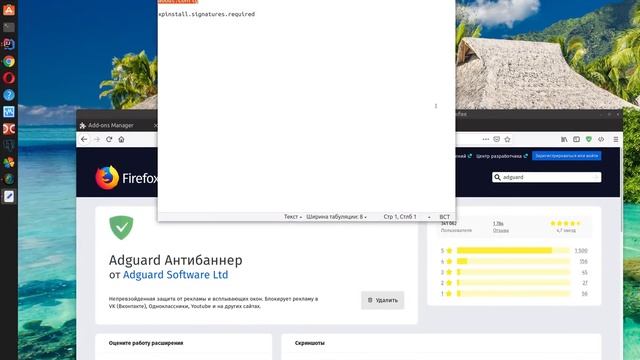Click the search magnifier in add-ons search
The image size is (640, 360).
tap(497, 177)
